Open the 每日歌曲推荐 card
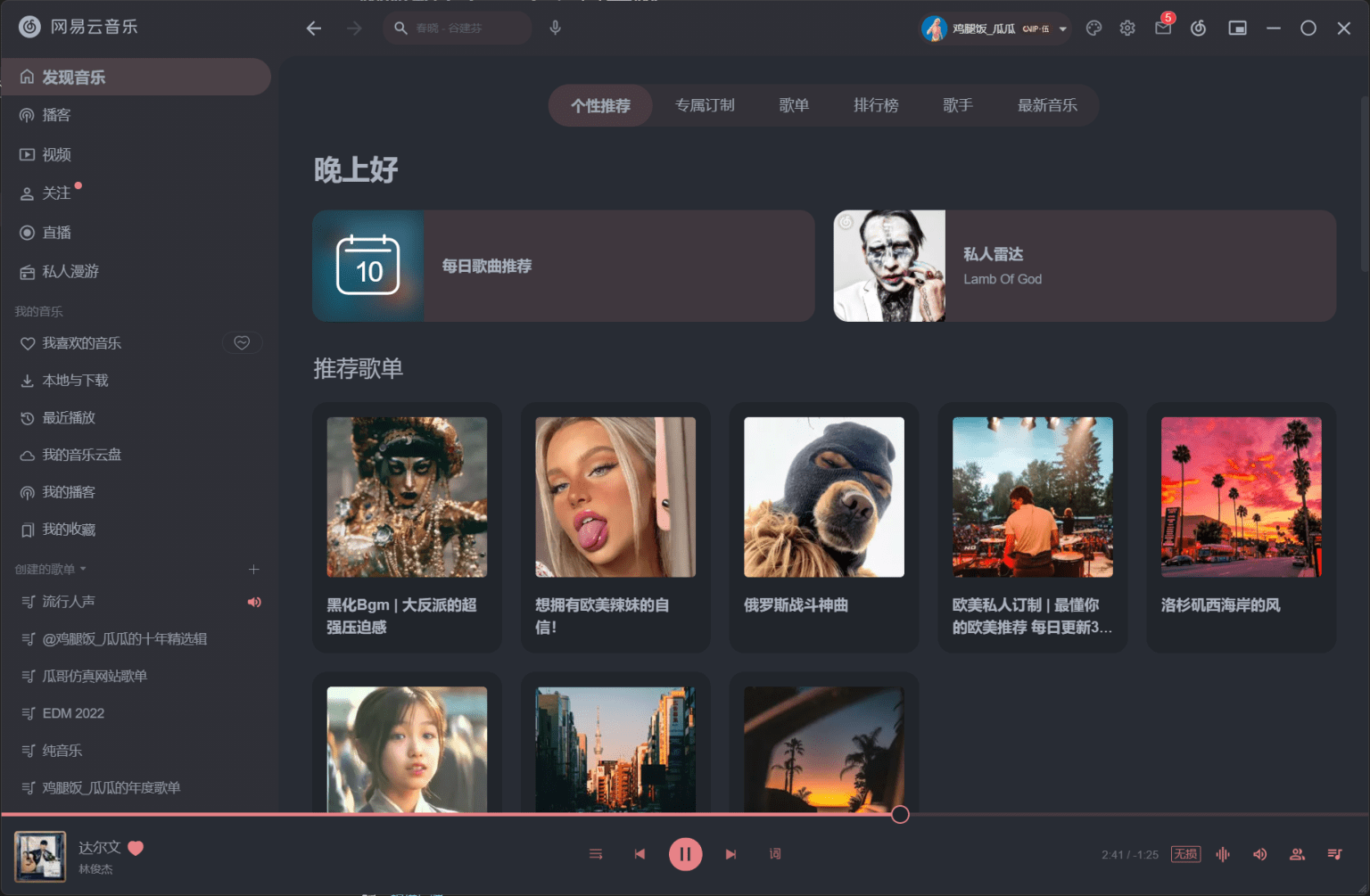This screenshot has height=896, width=1370. coord(563,266)
